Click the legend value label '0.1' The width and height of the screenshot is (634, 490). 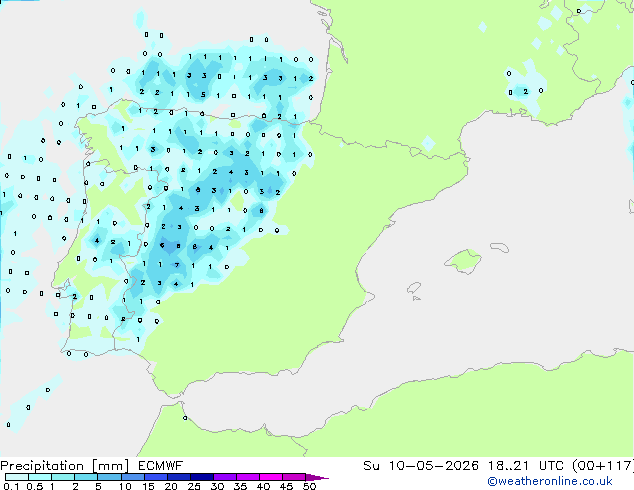[11, 486]
